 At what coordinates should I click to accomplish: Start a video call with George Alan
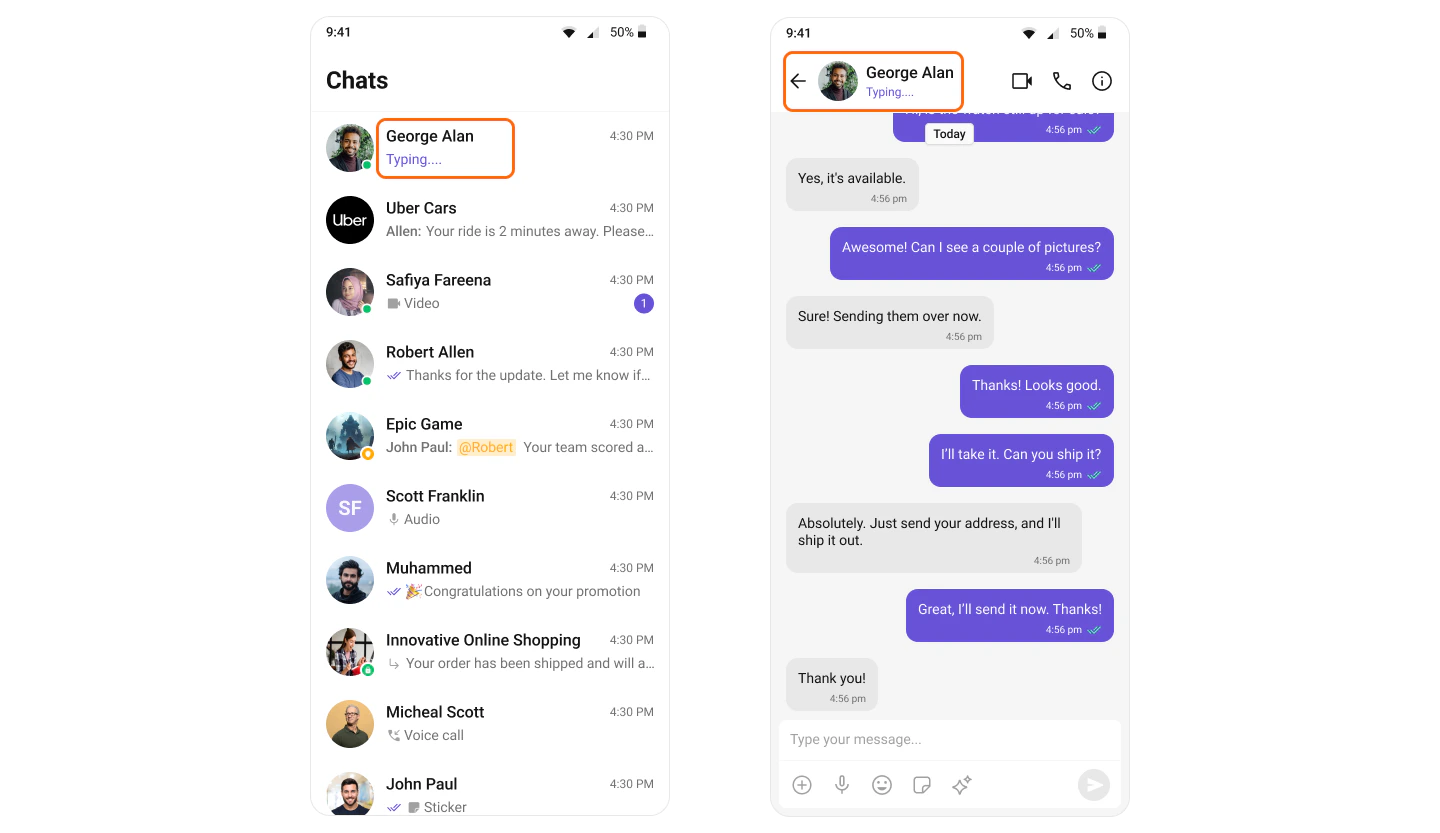click(x=1022, y=81)
